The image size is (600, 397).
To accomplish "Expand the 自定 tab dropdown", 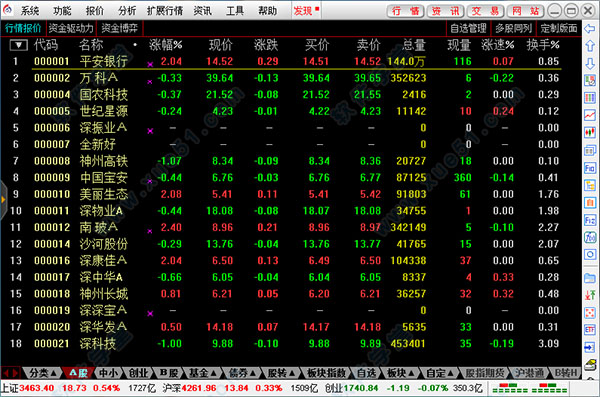I will 451,372.
